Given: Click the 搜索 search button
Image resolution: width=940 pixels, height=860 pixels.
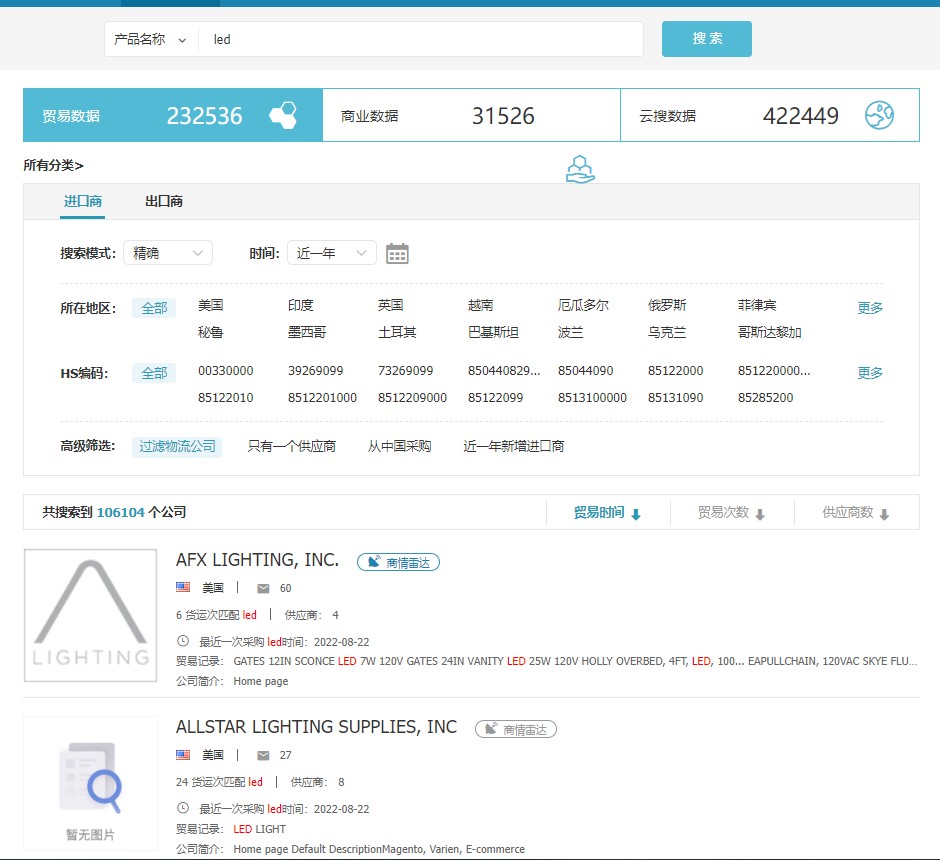Looking at the screenshot, I should [x=707, y=39].
